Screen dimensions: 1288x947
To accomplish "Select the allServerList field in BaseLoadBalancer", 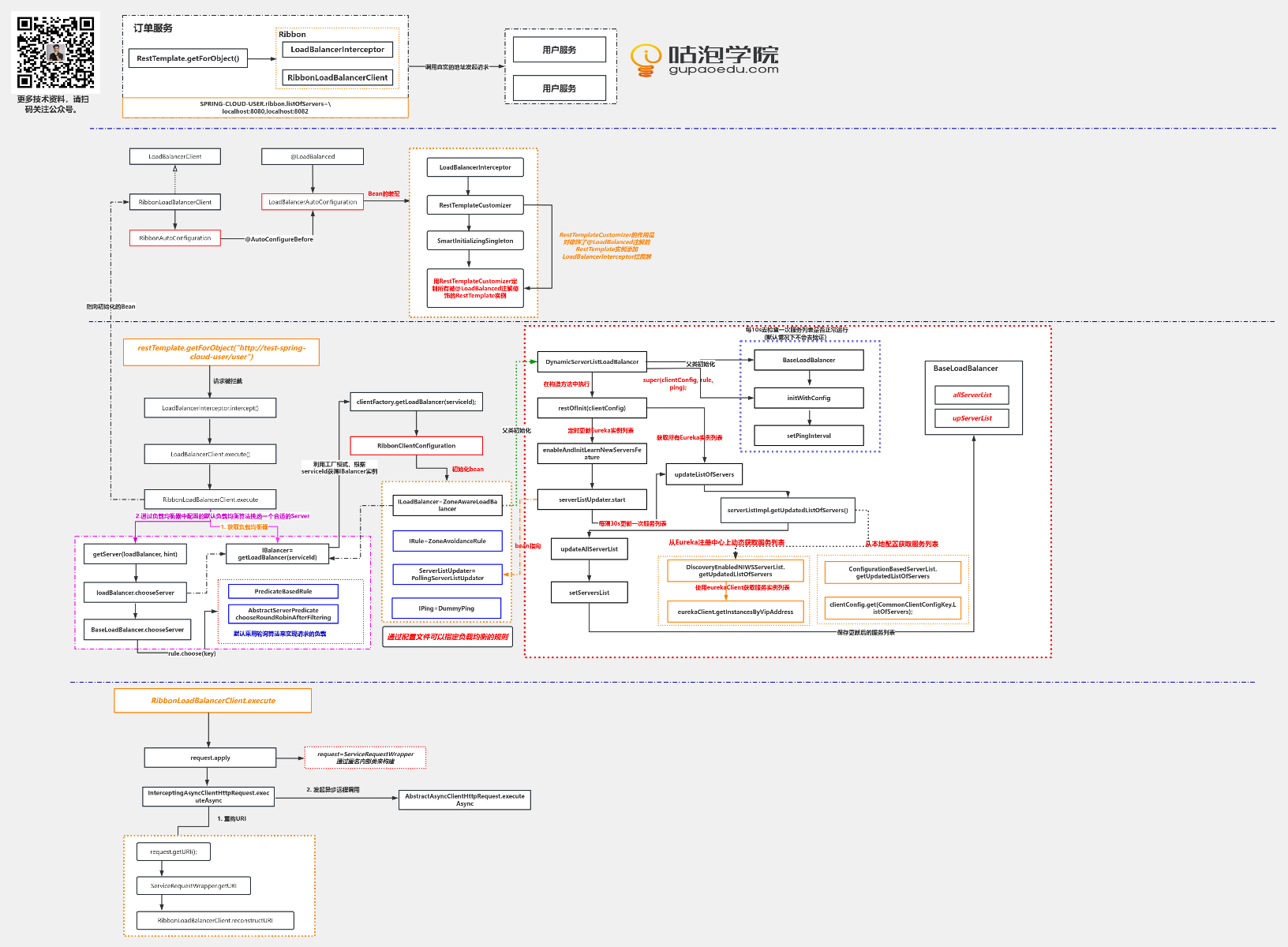I will [x=972, y=395].
